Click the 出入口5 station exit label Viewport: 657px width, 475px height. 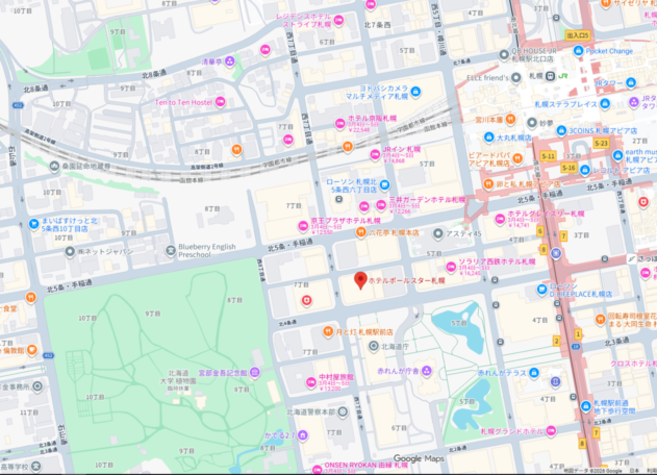click(x=577, y=34)
